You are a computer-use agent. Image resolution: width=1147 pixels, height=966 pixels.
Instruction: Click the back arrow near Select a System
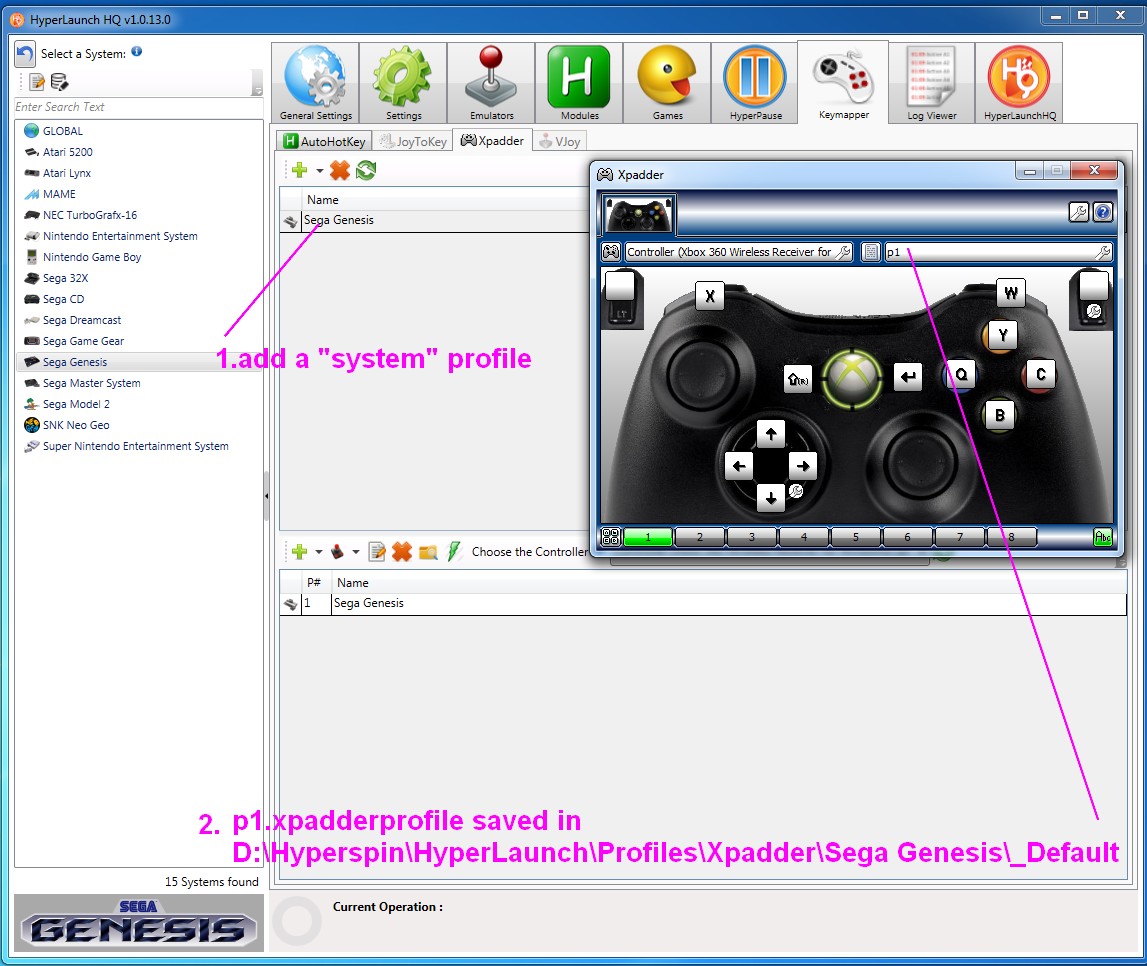(25, 54)
